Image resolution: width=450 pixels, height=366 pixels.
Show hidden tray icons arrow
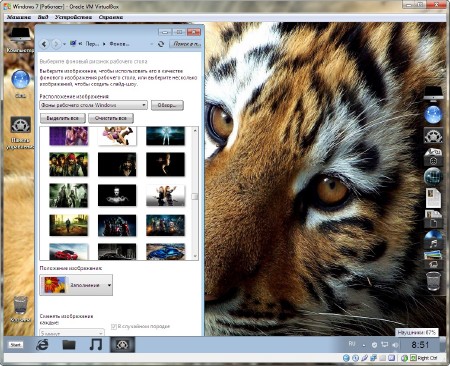[x=364, y=345]
